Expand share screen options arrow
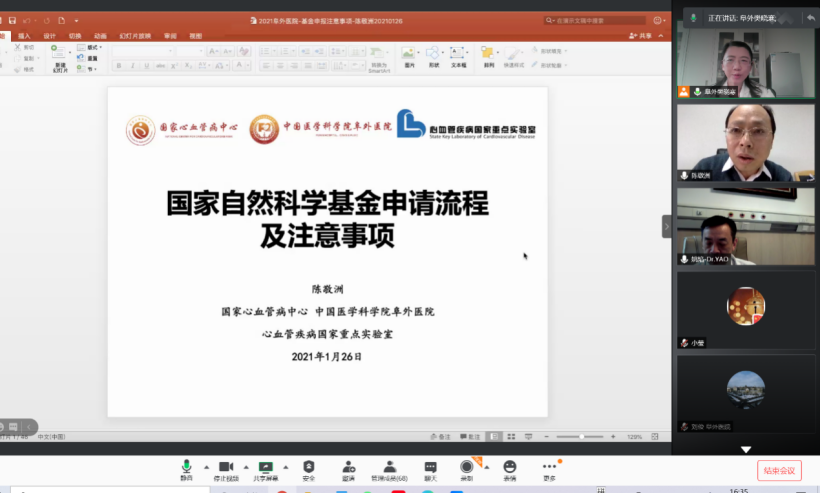Viewport: 820px width, 493px height. tap(286, 466)
